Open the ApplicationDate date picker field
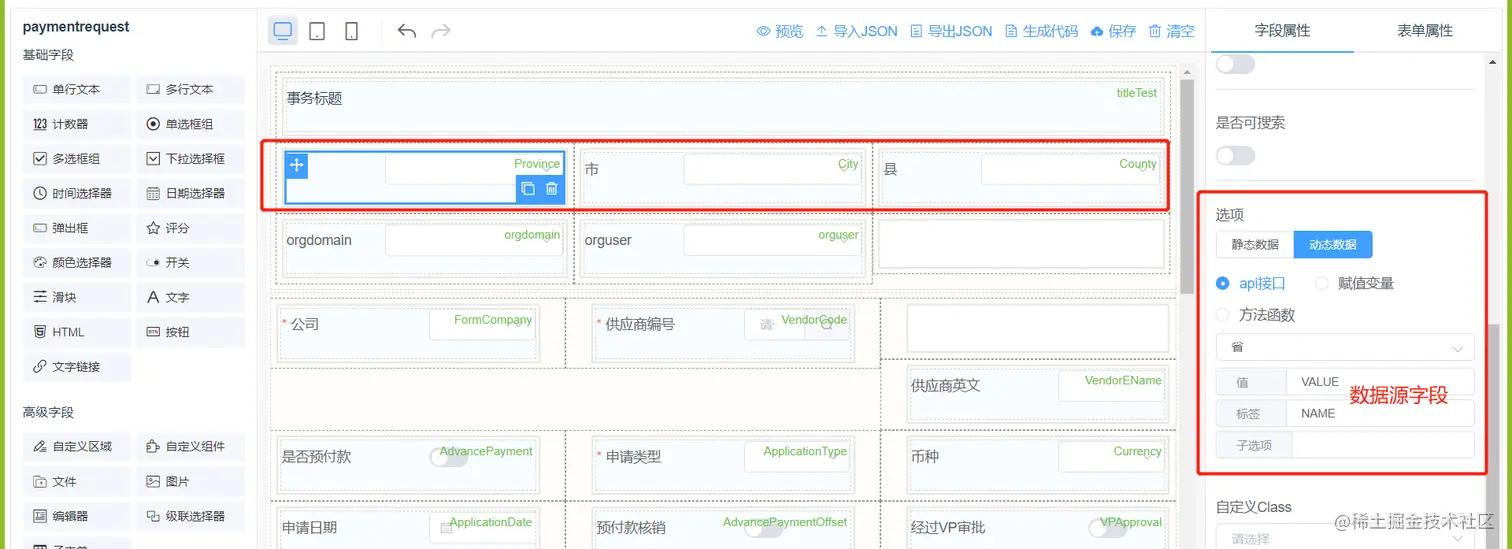The image size is (1512, 549). pos(482,527)
